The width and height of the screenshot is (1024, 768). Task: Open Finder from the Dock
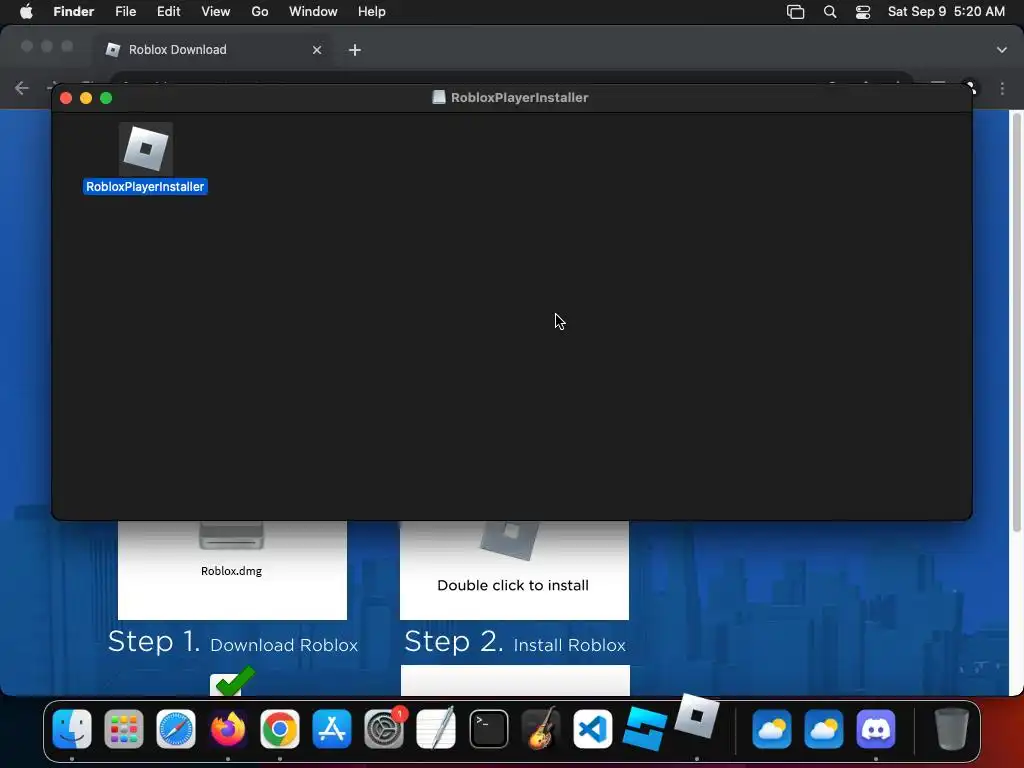pos(72,729)
